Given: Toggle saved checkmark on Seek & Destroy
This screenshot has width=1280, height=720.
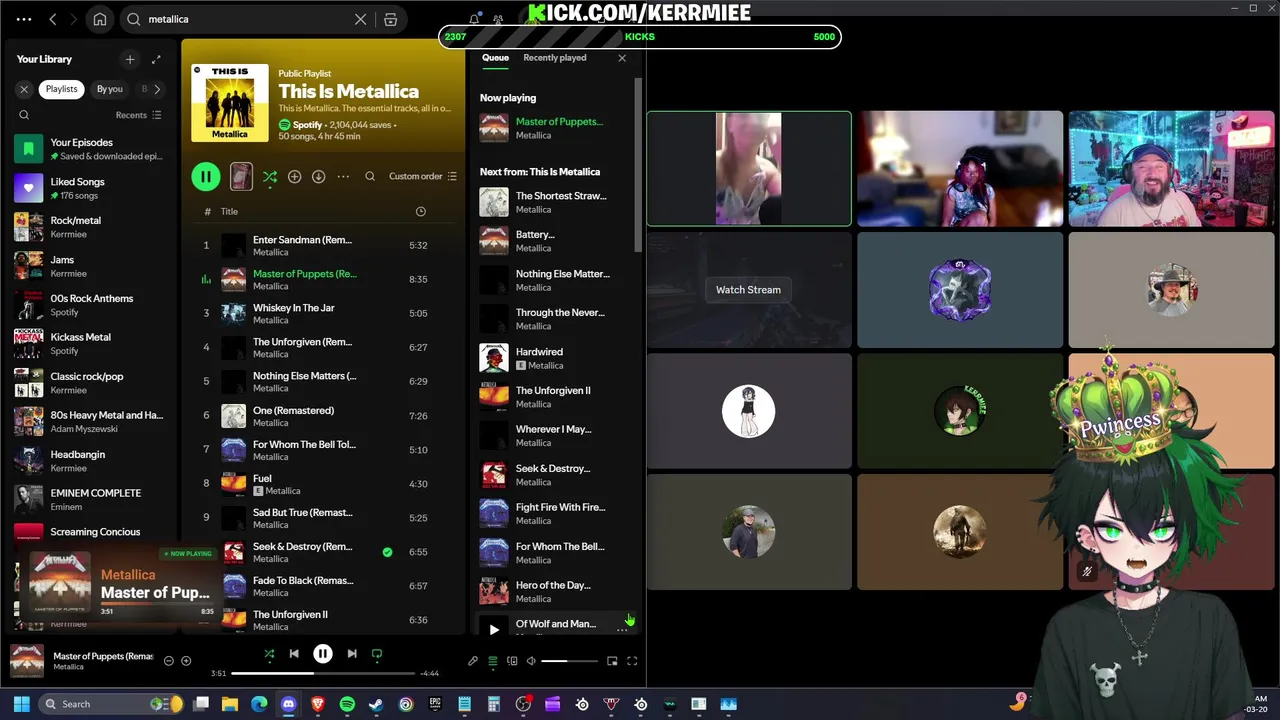Looking at the screenshot, I should pyautogui.click(x=387, y=551).
